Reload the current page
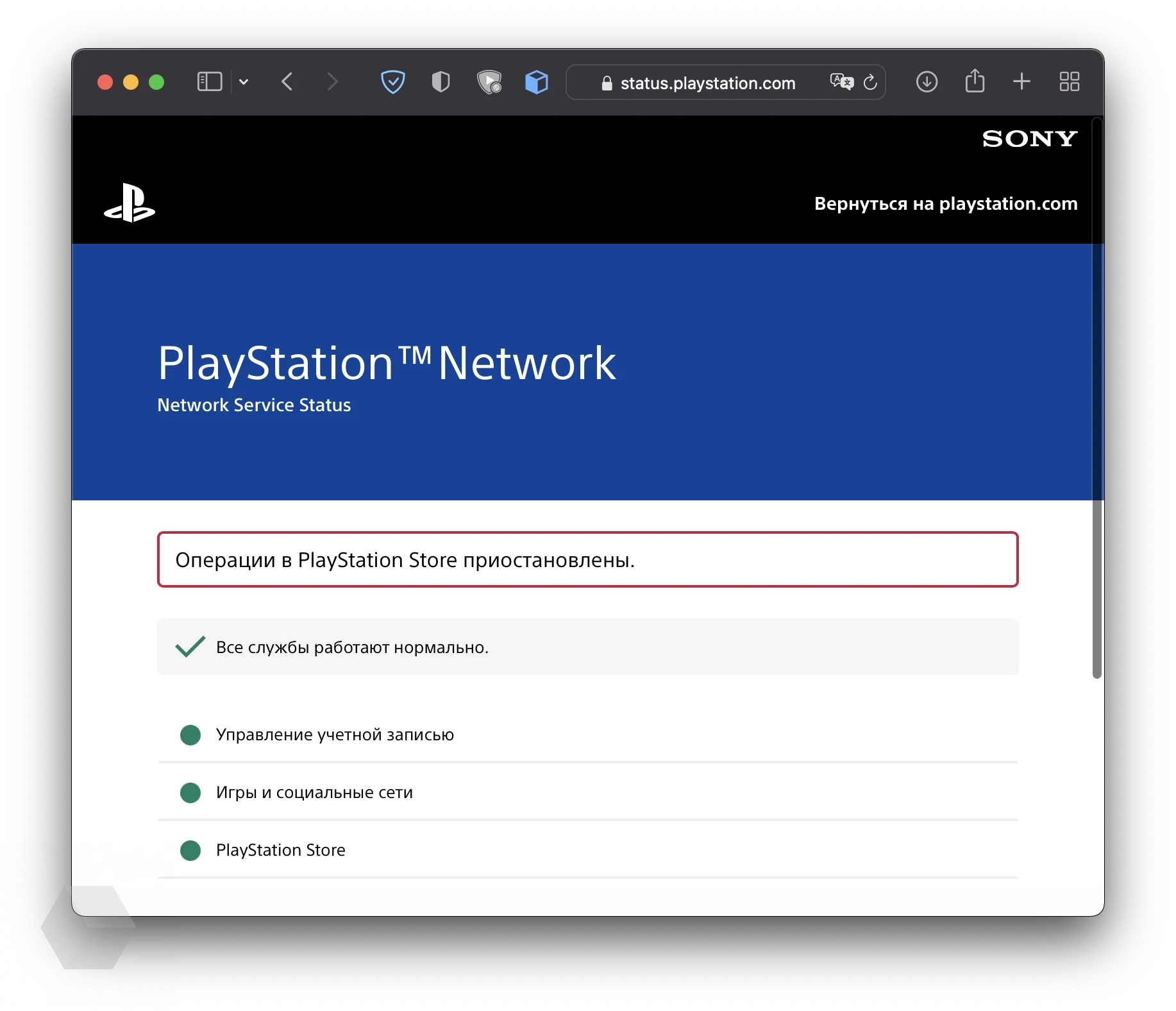This screenshot has height=1011, width=1176. pyautogui.click(x=870, y=82)
